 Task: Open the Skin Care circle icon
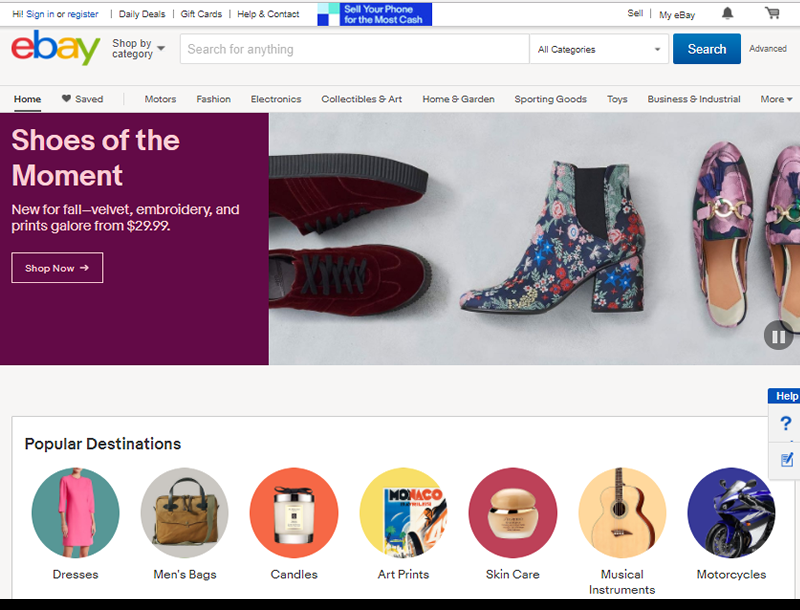point(513,512)
